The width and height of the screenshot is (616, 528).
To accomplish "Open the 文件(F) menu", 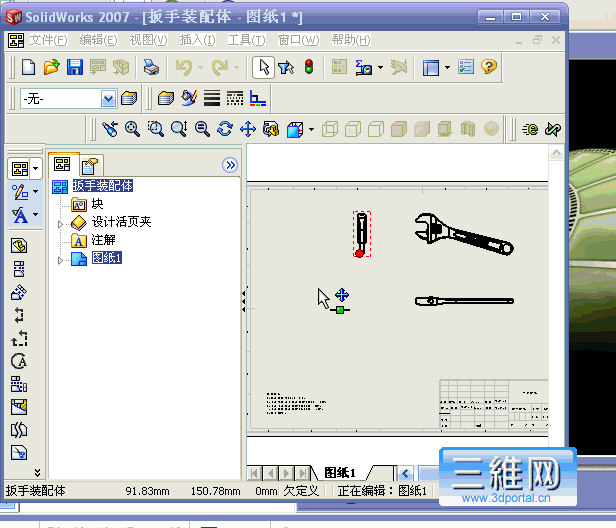I will click(49, 40).
